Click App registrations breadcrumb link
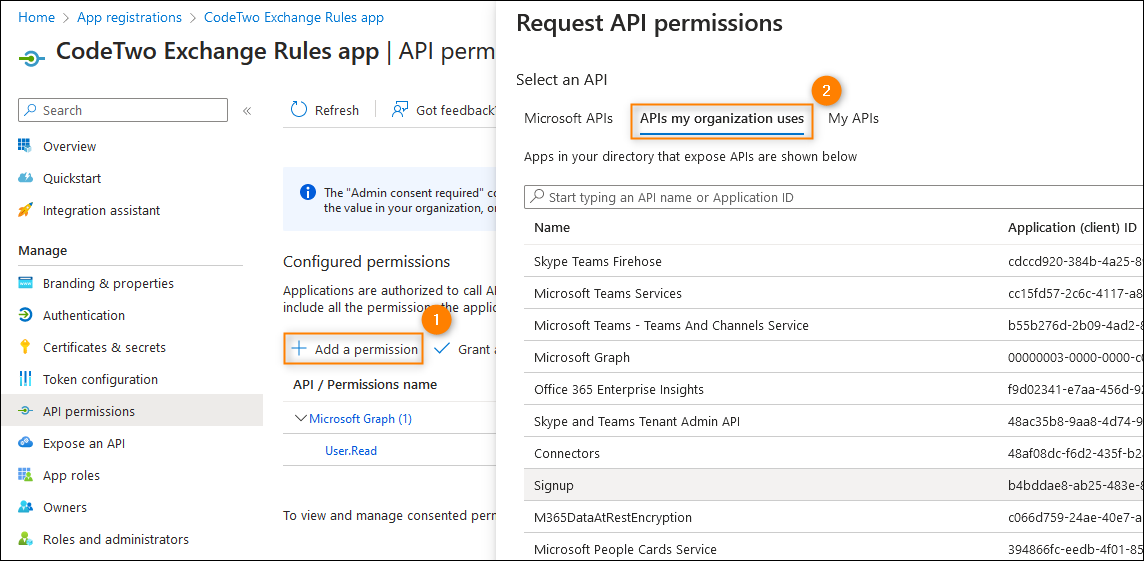The image size is (1144, 561). pyautogui.click(x=129, y=17)
